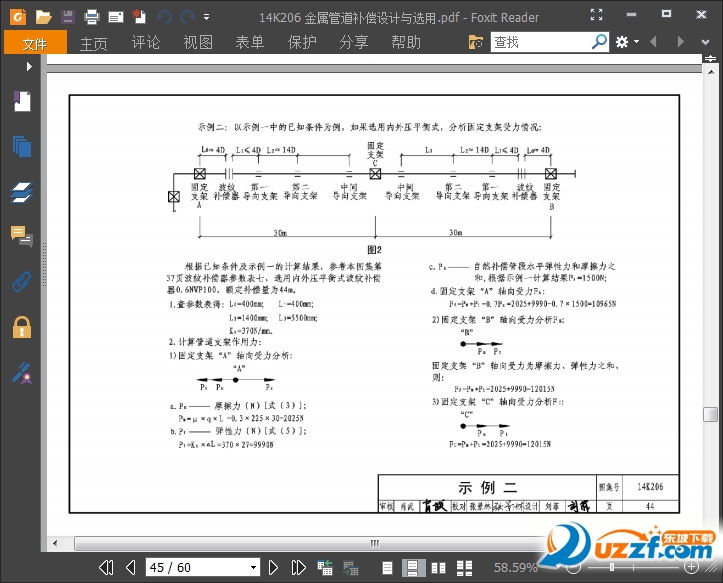The width and height of the screenshot is (723, 583).
Task: Redo the last action
Action: [188, 18]
